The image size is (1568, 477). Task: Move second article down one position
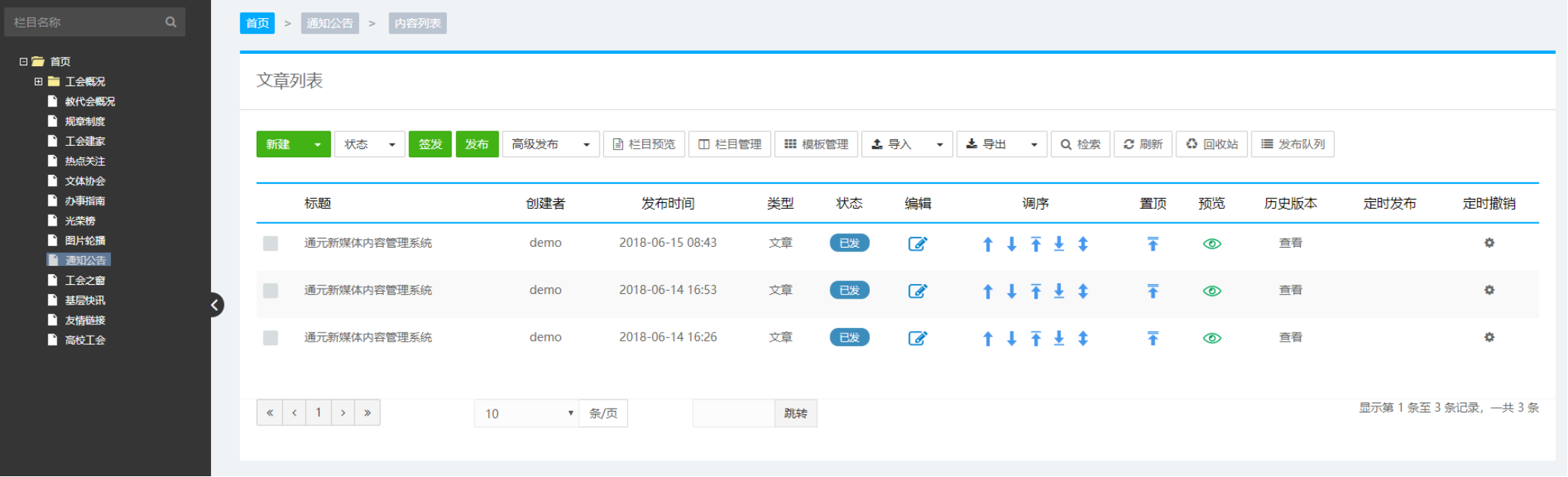click(1012, 291)
